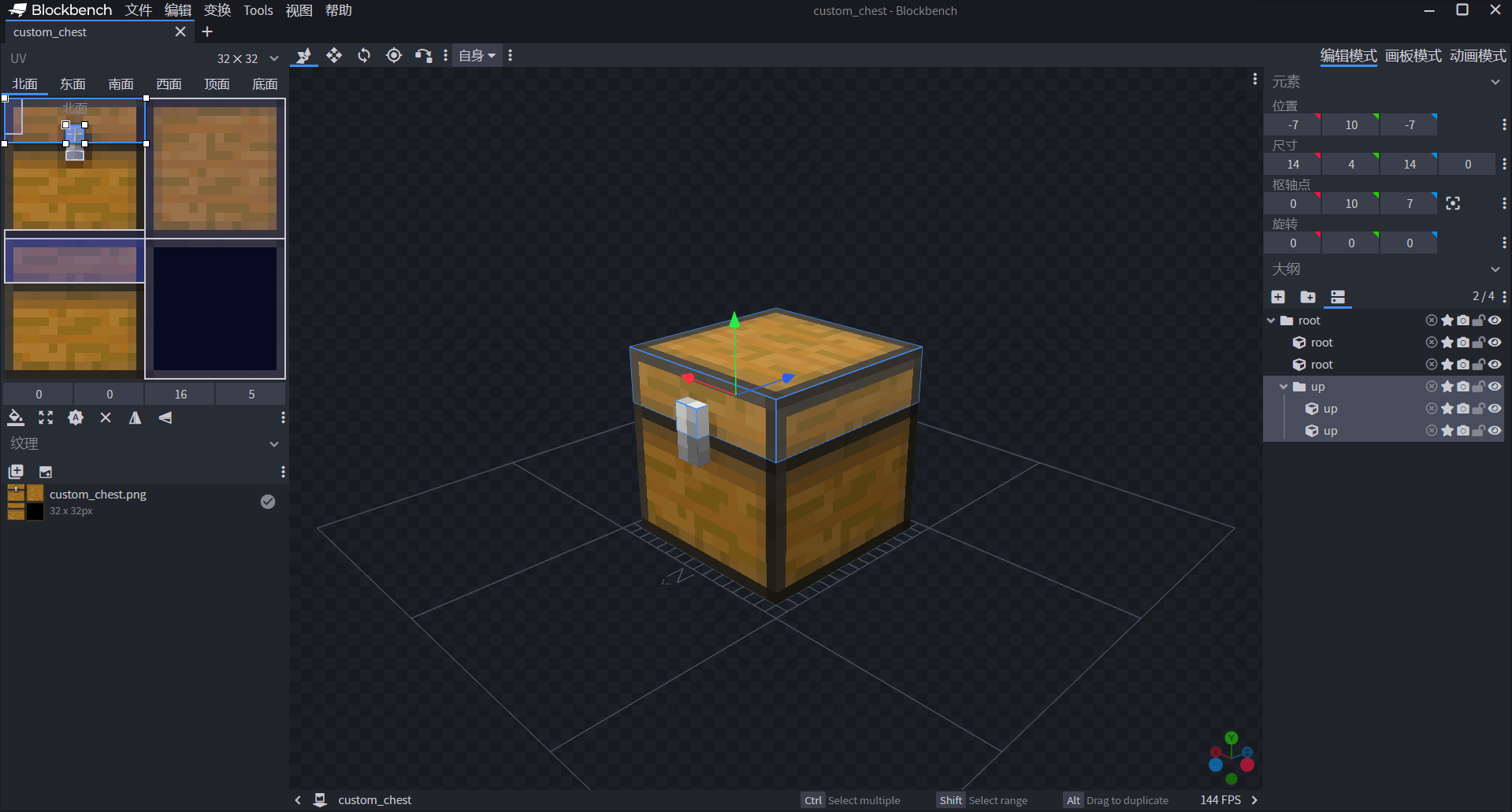1512x812 pixels.
Task: Toggle visibility of the up folder
Action: point(1495,387)
